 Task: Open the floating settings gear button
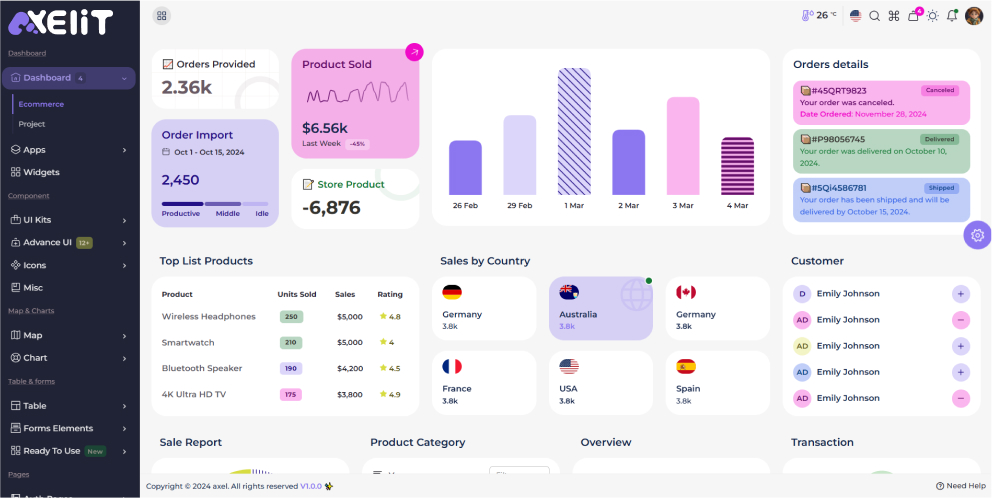click(x=977, y=235)
